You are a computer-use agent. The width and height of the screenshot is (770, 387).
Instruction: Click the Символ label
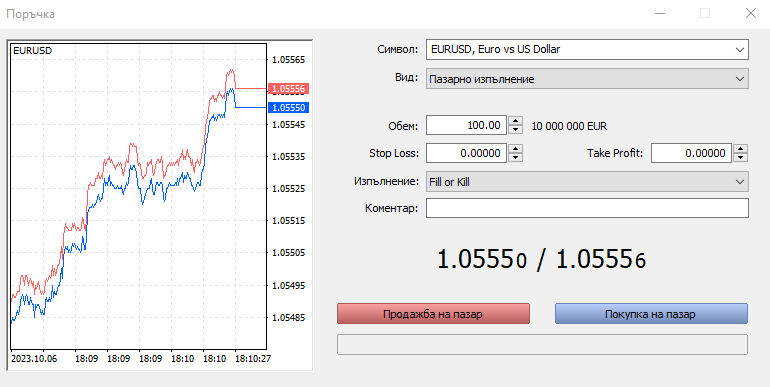coord(398,50)
